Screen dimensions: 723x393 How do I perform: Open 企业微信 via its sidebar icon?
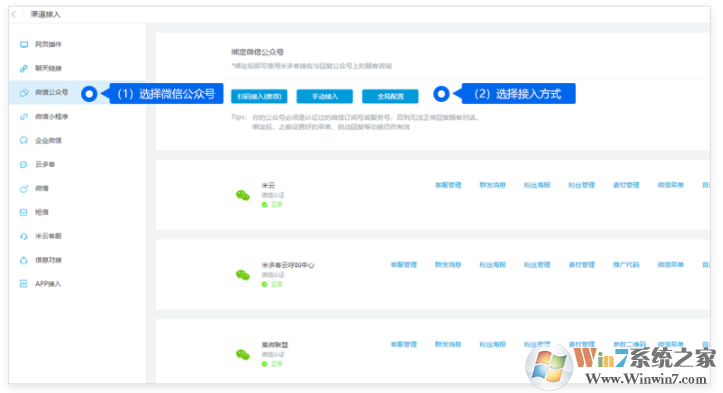coord(24,140)
